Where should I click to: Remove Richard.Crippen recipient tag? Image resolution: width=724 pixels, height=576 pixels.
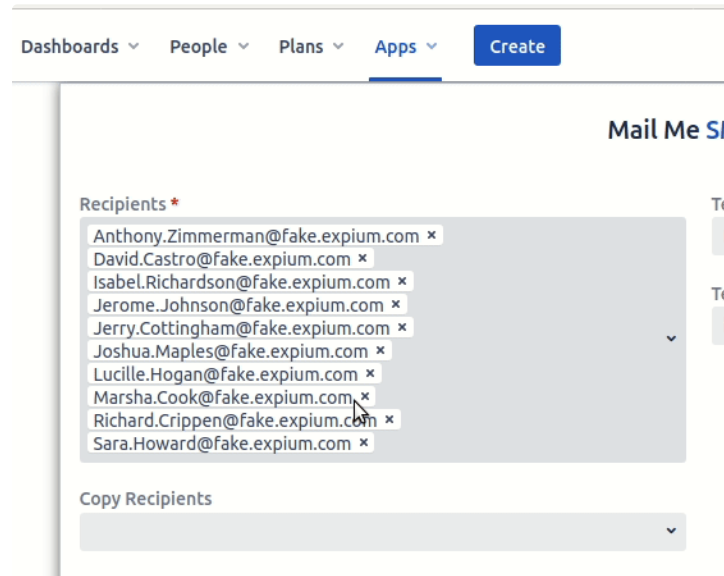(389, 419)
